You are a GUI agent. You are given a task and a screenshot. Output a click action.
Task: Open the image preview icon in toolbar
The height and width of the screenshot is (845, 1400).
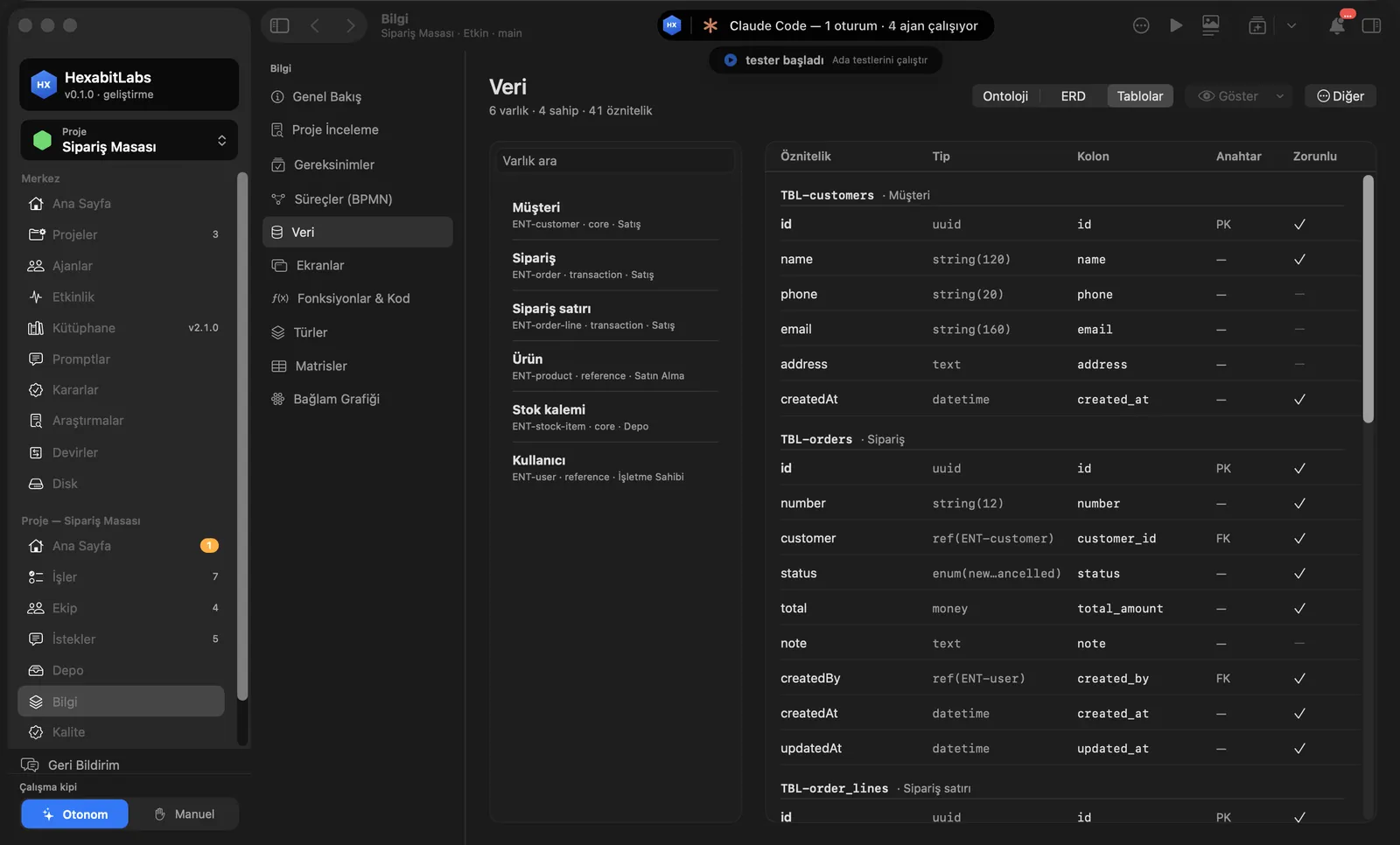tap(1211, 25)
